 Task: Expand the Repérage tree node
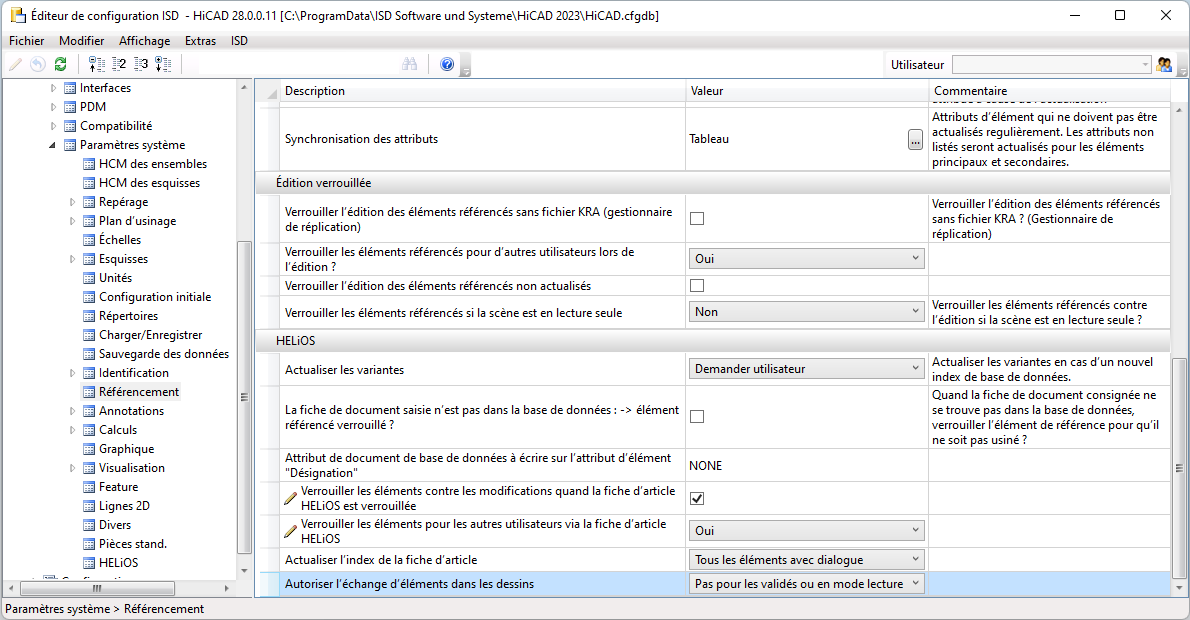click(73, 202)
